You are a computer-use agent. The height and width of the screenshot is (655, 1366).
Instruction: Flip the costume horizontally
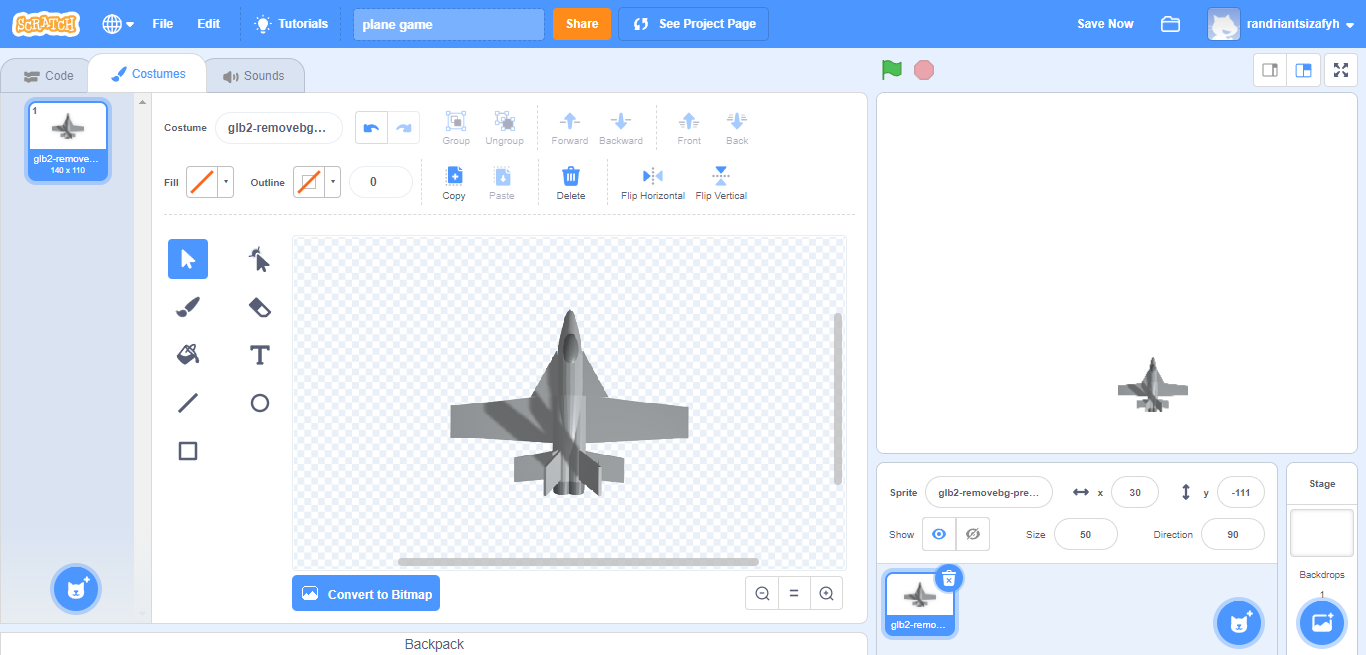pyautogui.click(x=653, y=183)
